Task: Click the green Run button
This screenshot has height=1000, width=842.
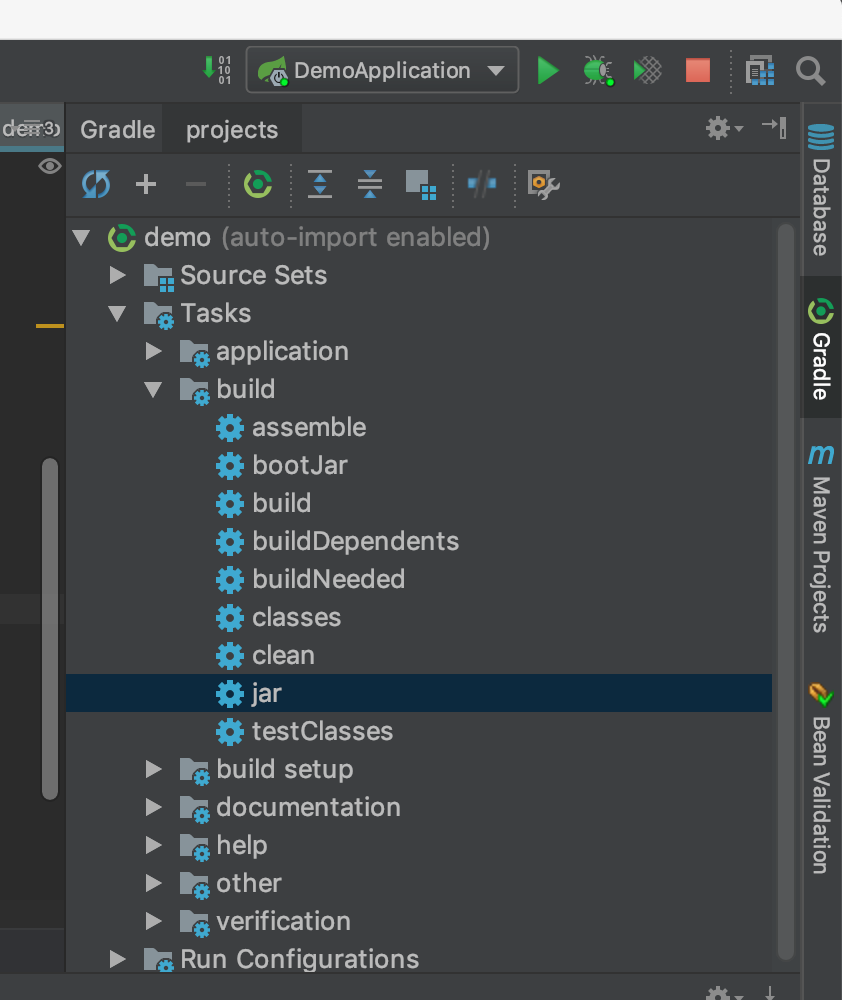Action: tap(547, 70)
